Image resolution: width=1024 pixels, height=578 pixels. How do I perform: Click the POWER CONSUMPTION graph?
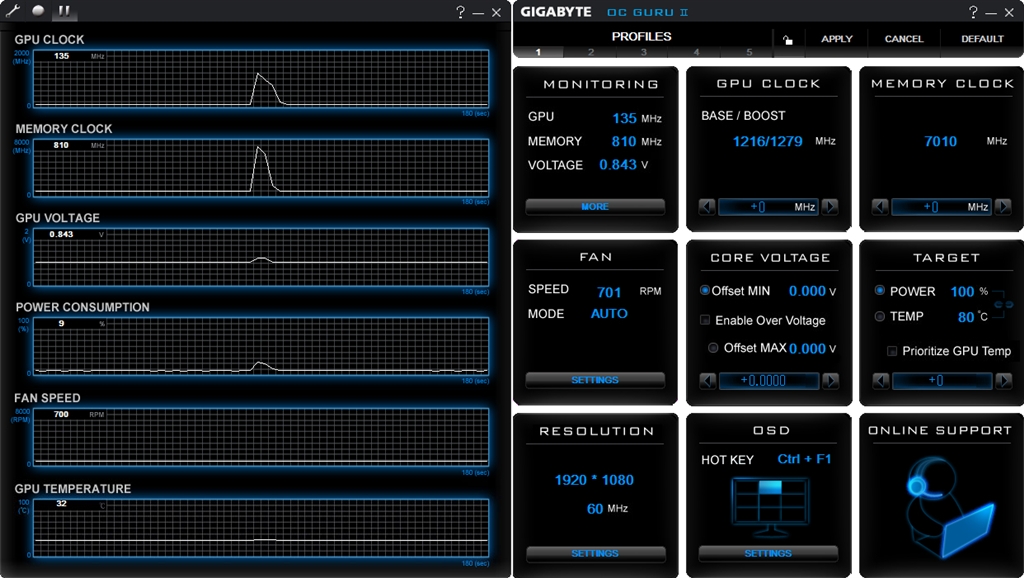261,346
